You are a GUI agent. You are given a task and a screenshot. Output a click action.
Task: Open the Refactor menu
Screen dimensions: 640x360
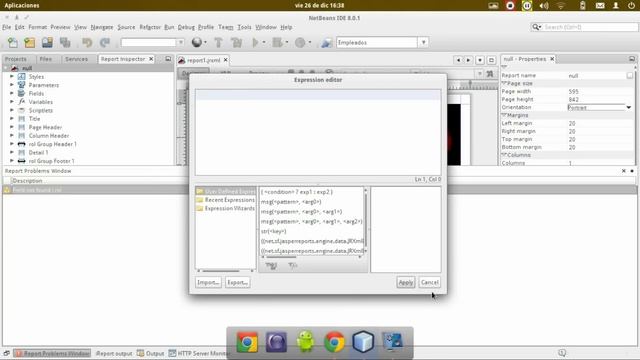[x=150, y=27]
